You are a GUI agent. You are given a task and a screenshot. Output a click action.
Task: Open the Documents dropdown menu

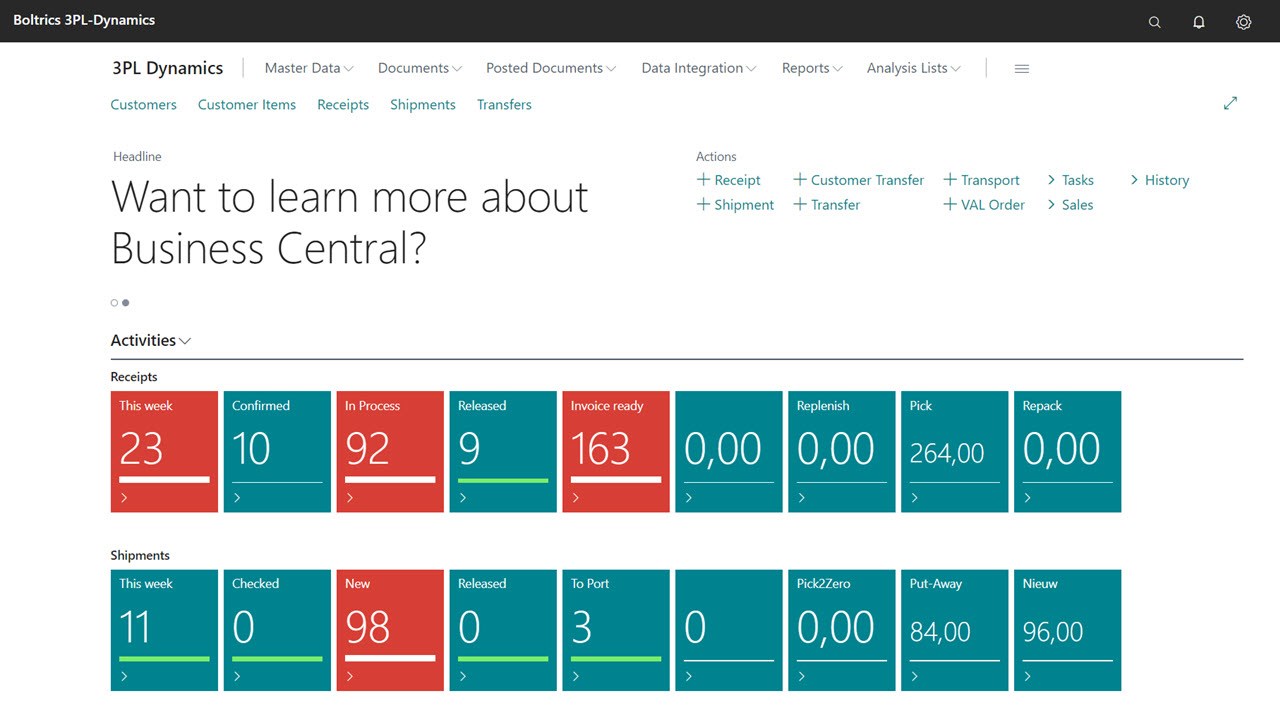[x=420, y=68]
